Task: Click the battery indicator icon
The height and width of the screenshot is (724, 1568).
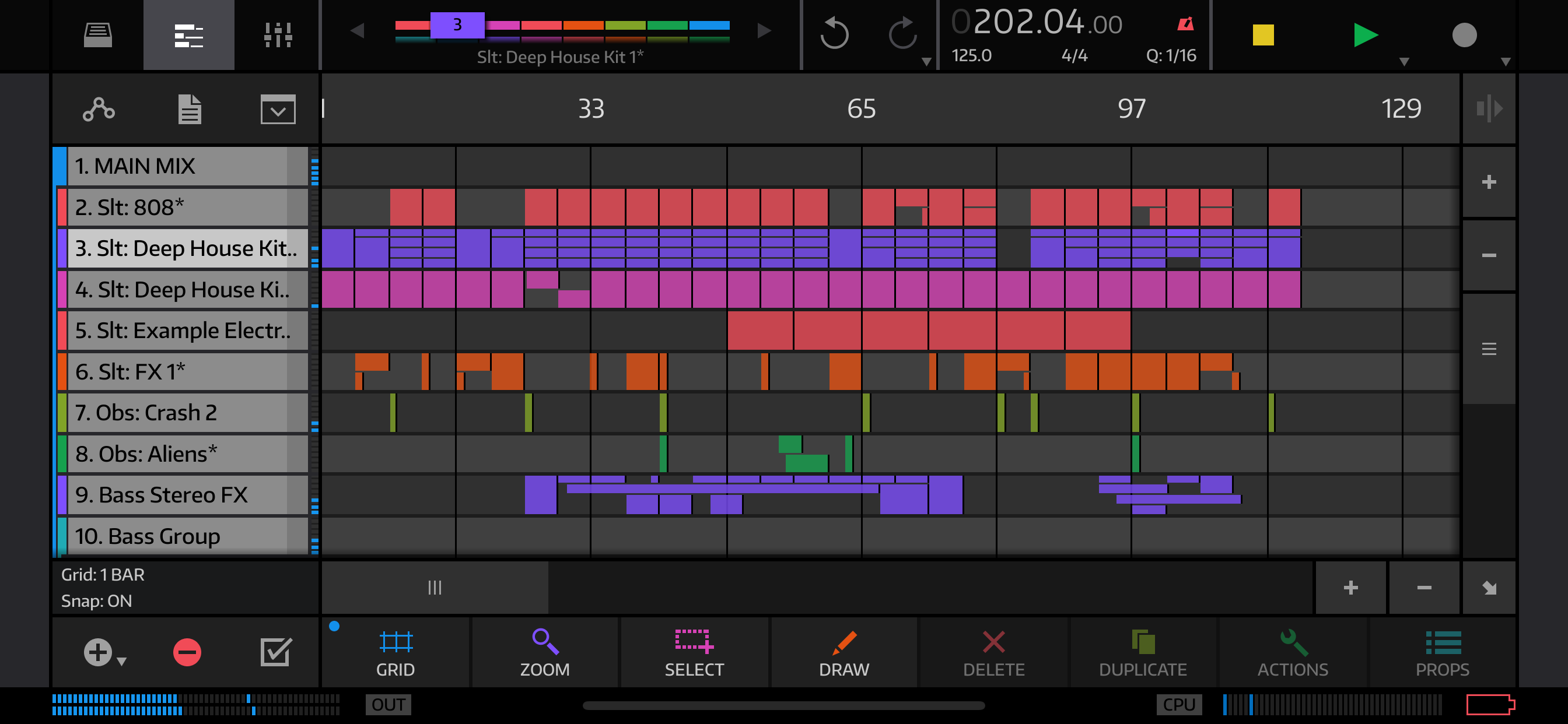Action: pyautogui.click(x=1490, y=705)
